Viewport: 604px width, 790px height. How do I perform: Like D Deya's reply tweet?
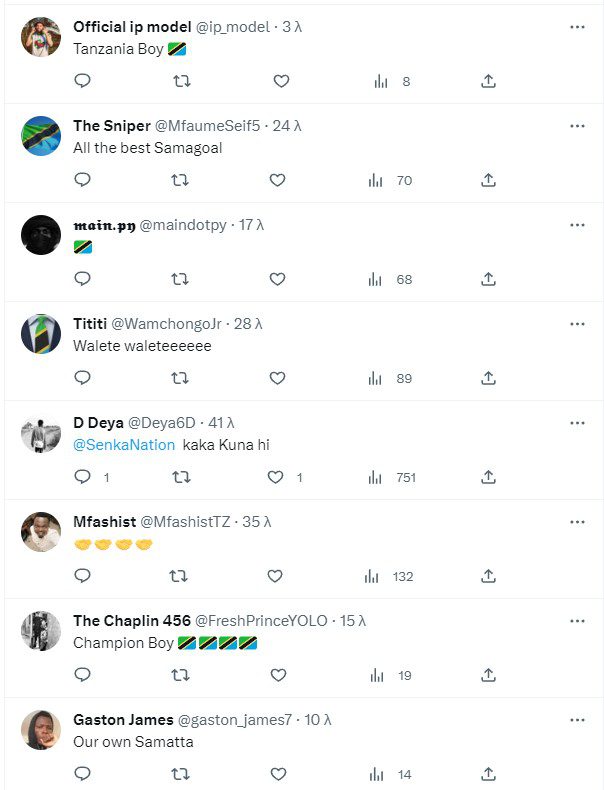pos(277,477)
